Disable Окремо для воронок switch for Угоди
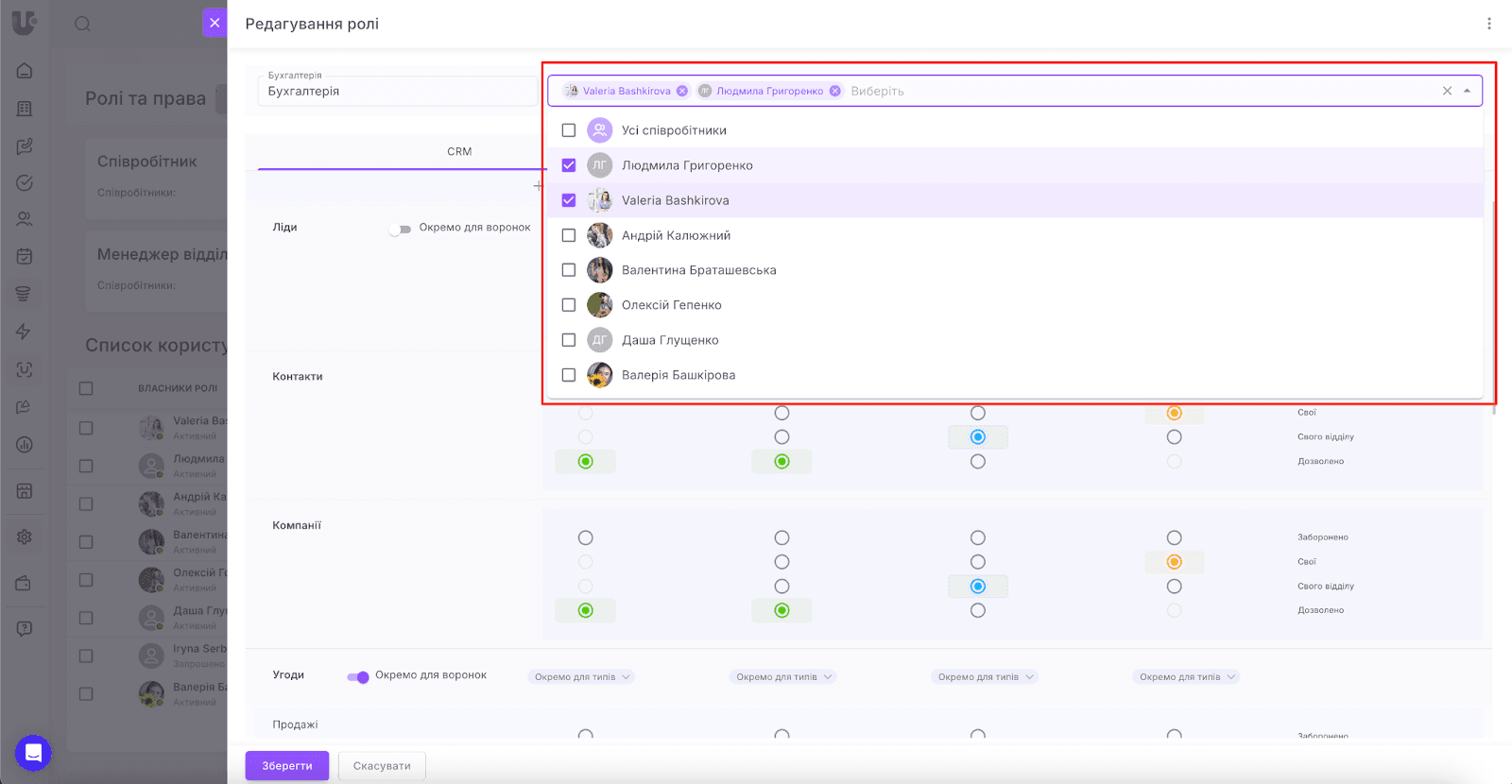1512x784 pixels. coord(358,676)
